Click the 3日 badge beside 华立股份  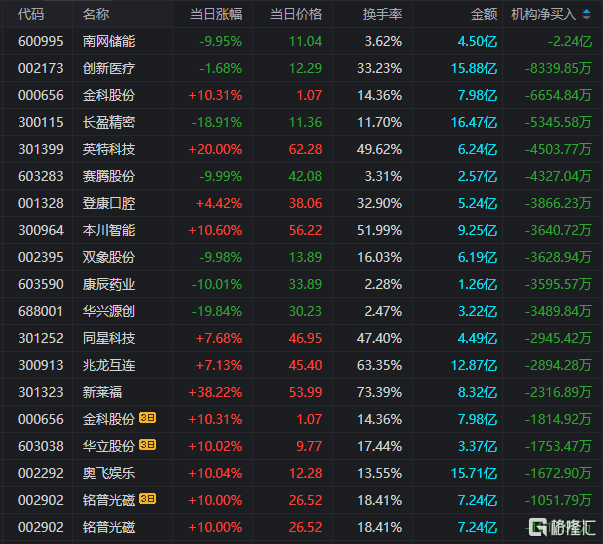[x=148, y=445]
